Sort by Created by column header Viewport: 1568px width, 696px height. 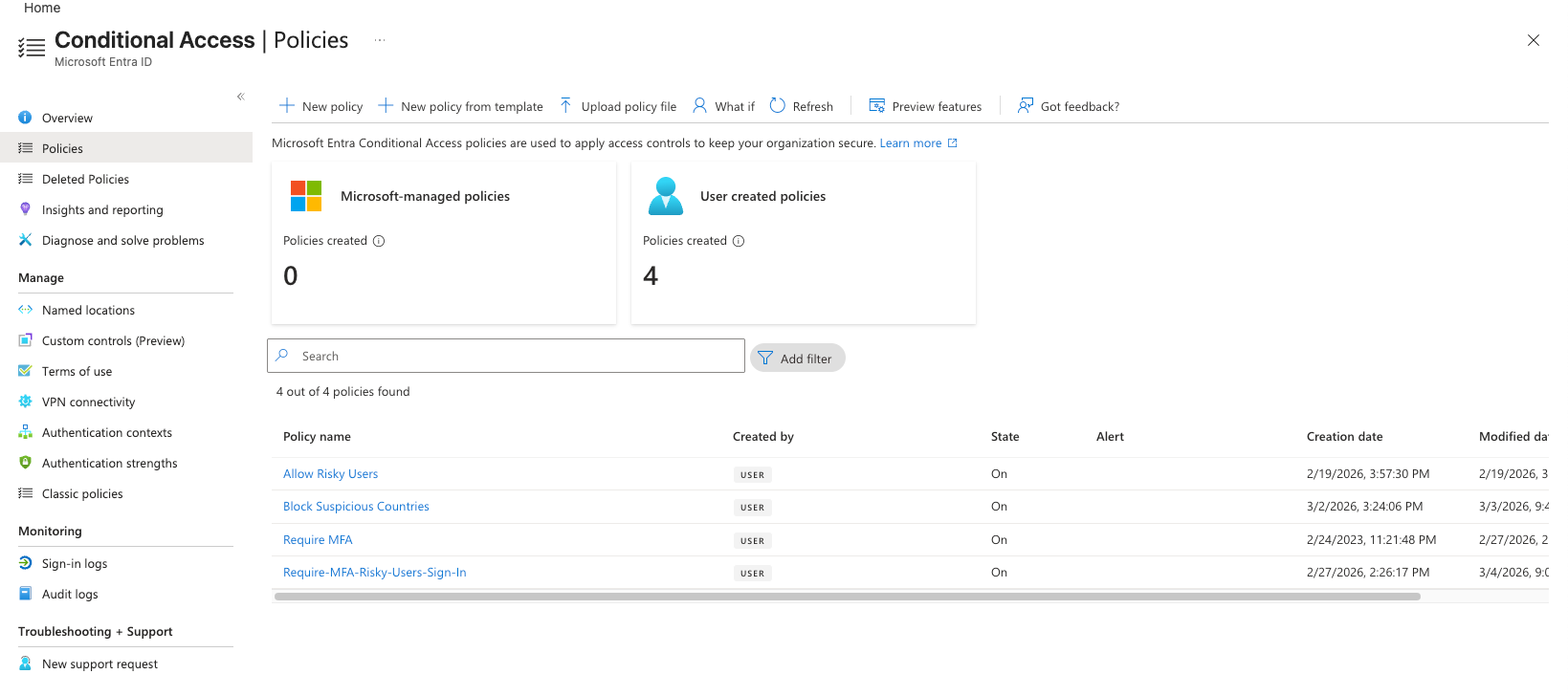click(763, 437)
